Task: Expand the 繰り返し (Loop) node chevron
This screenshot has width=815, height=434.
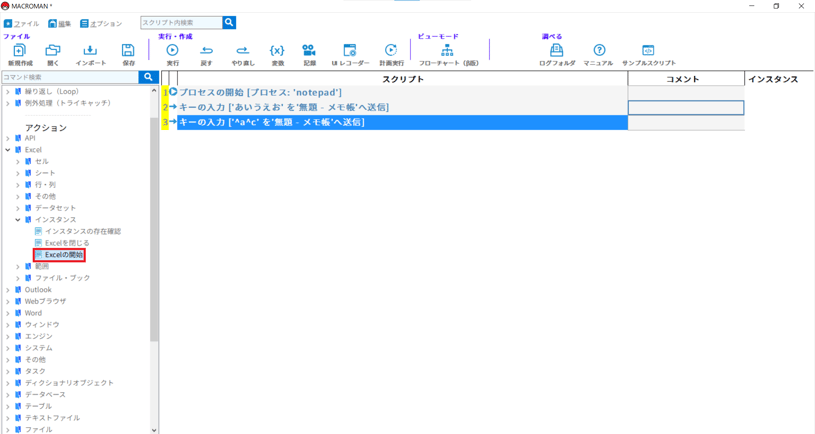Action: 8,91
